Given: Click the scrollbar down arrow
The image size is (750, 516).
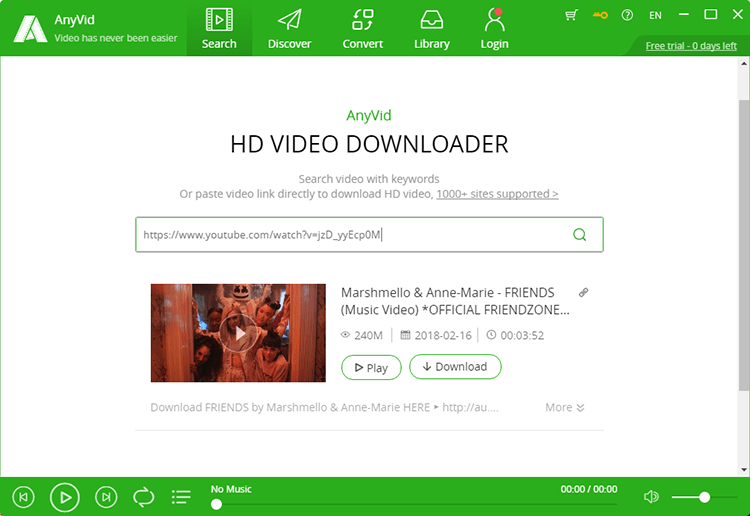Looking at the screenshot, I should (x=744, y=470).
